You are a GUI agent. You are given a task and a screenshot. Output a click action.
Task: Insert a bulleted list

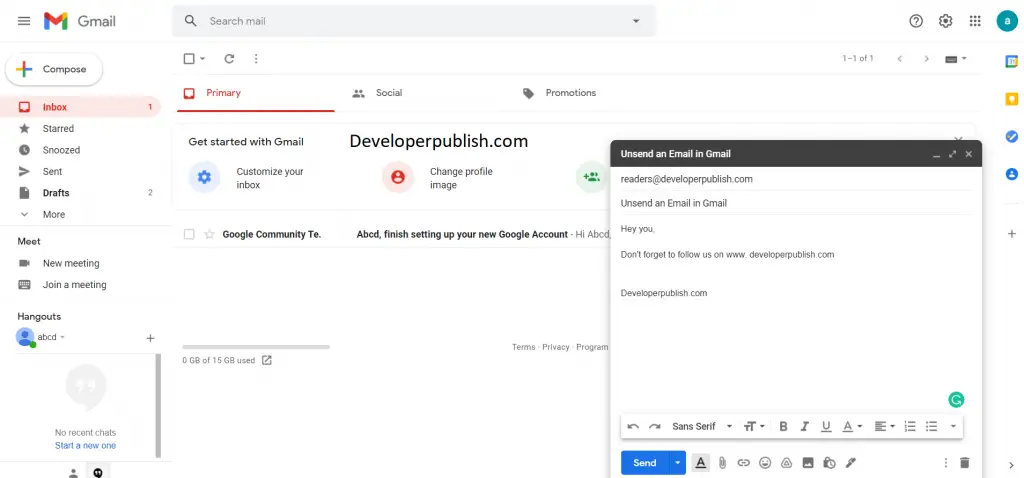(x=931, y=426)
